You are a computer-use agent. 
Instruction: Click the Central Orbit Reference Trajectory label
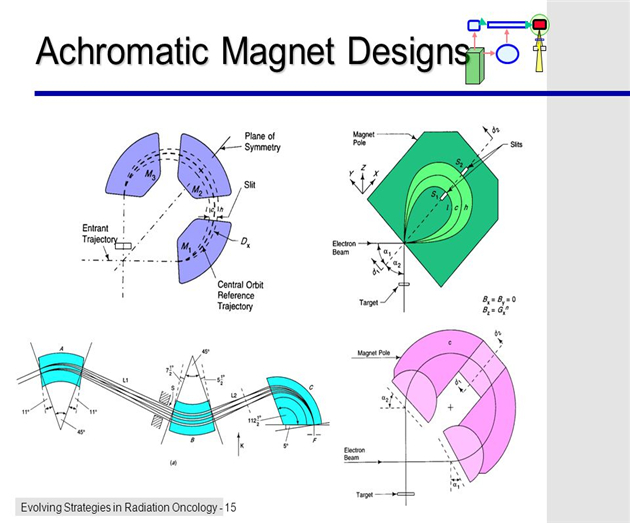[x=246, y=294]
